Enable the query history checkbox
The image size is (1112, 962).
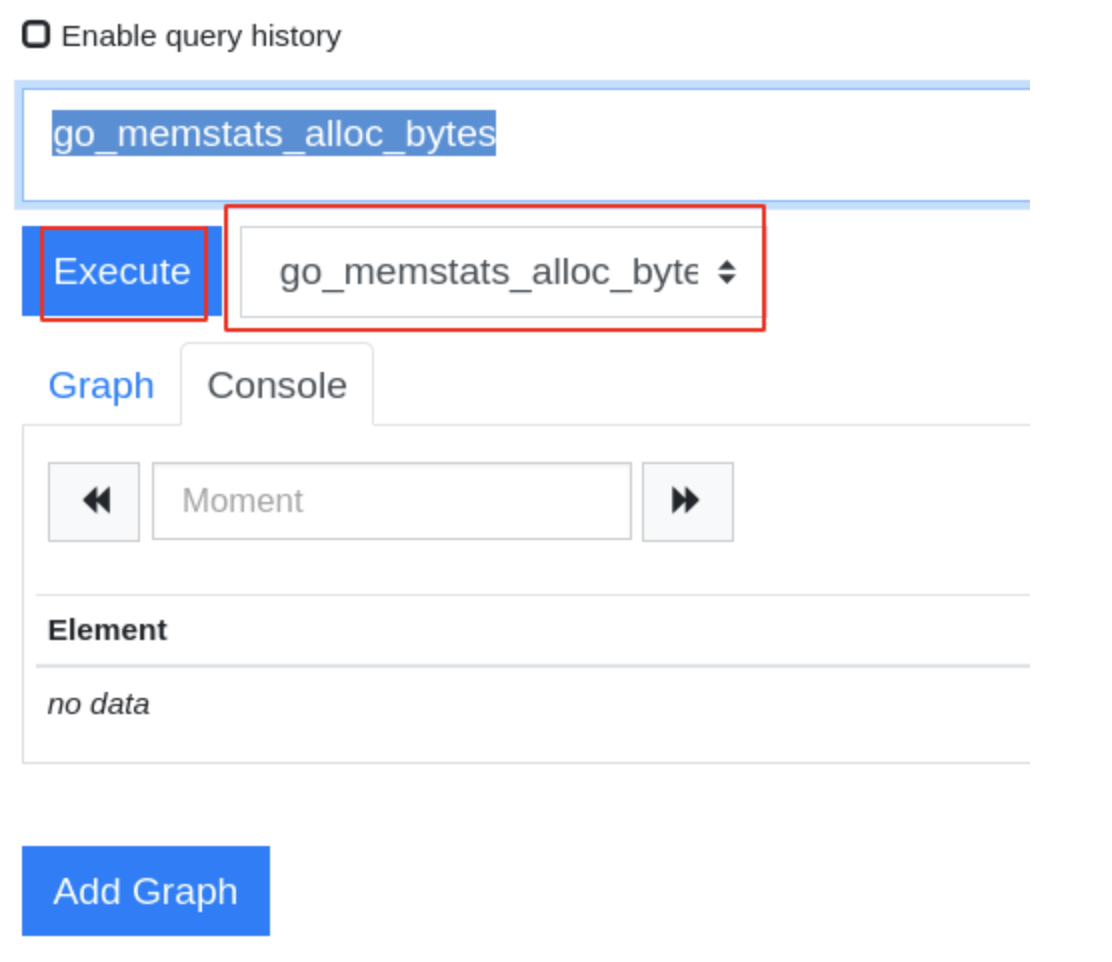point(35,34)
